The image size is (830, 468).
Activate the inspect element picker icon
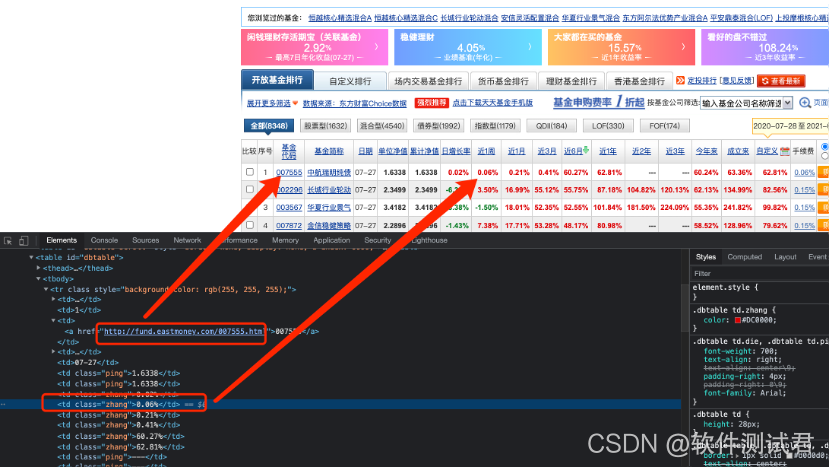click(x=8, y=240)
